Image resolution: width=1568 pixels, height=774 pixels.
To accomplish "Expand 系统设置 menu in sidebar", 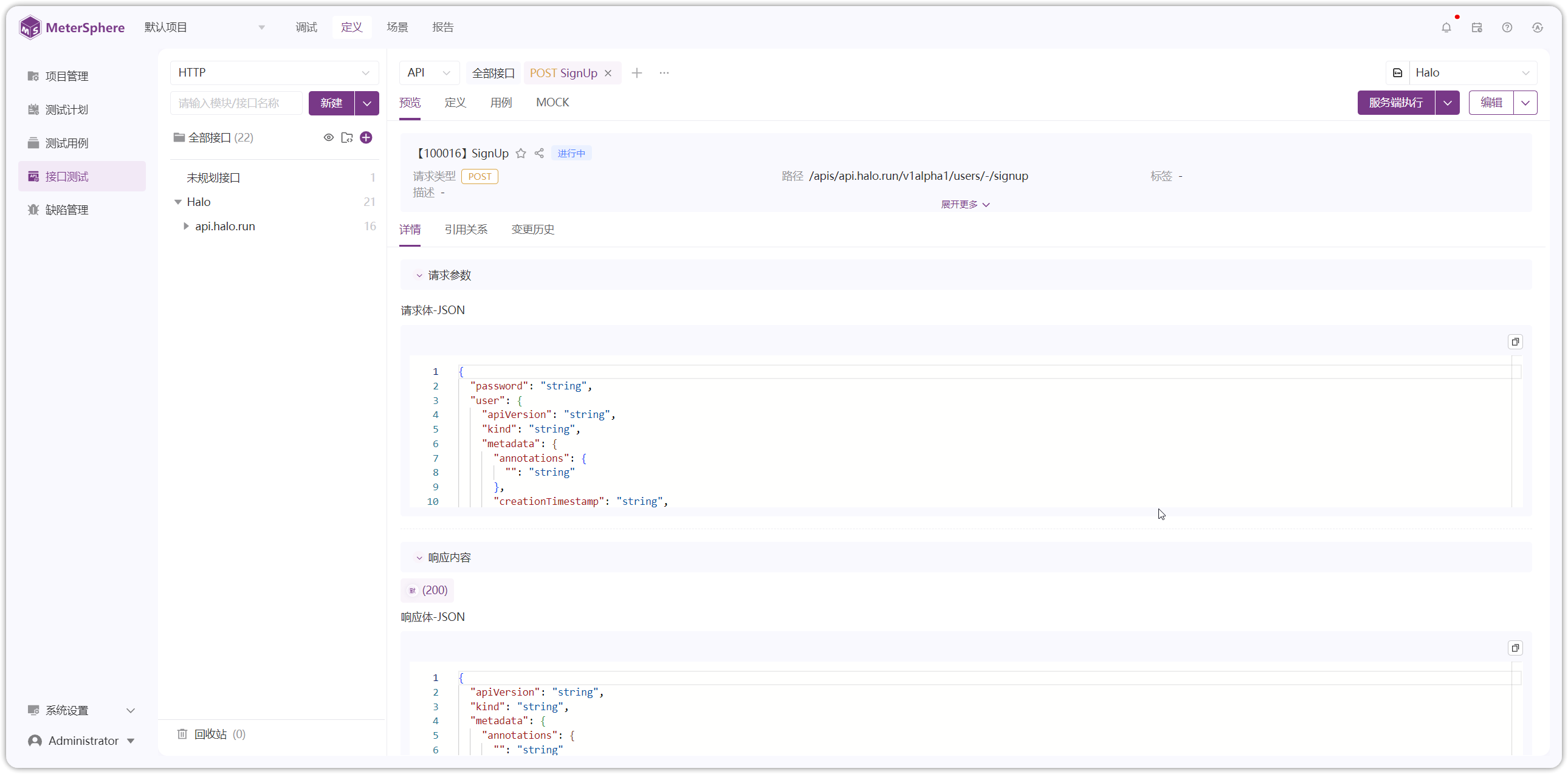I will (x=82, y=710).
